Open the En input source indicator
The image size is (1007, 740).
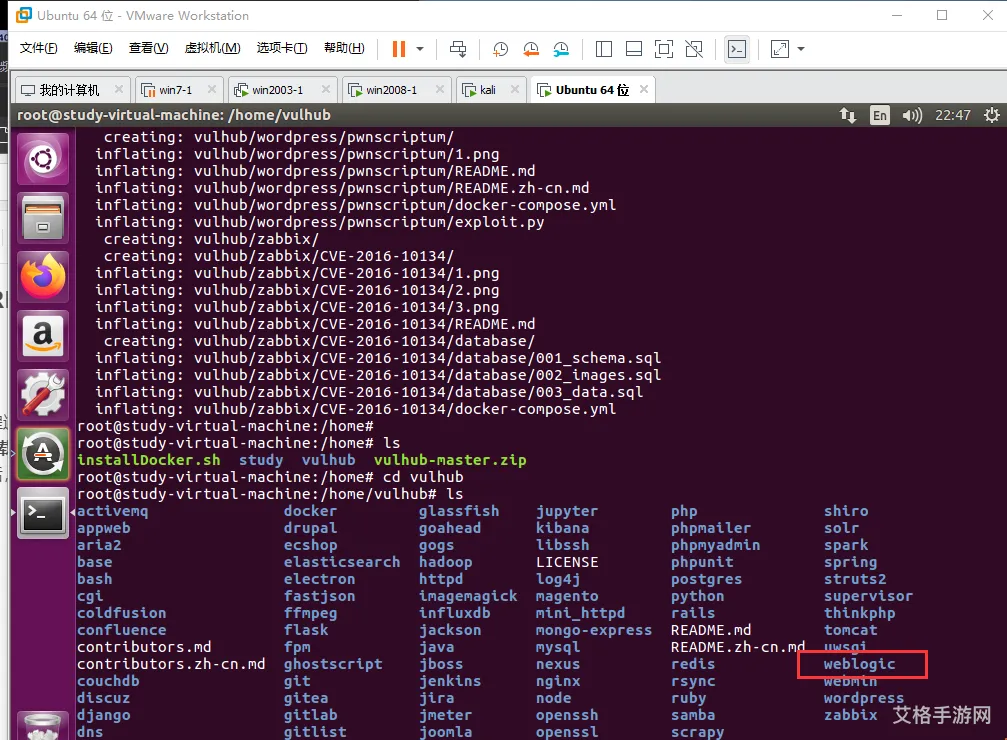[880, 115]
